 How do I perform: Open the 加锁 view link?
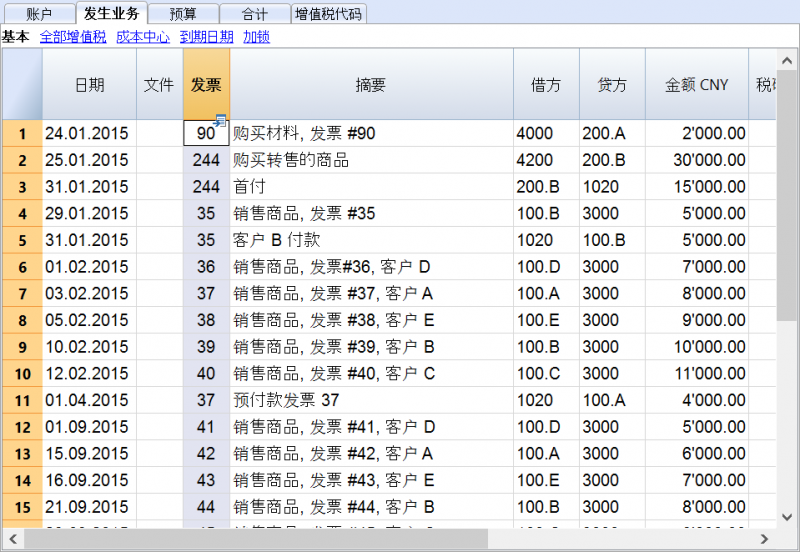pyautogui.click(x=256, y=37)
